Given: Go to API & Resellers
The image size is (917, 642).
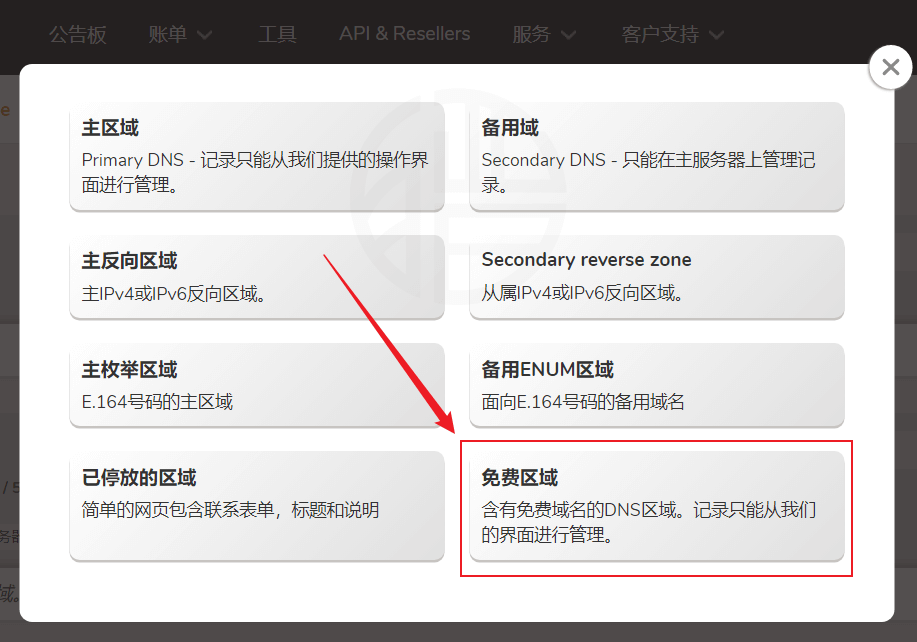Looking at the screenshot, I should pos(404,34).
